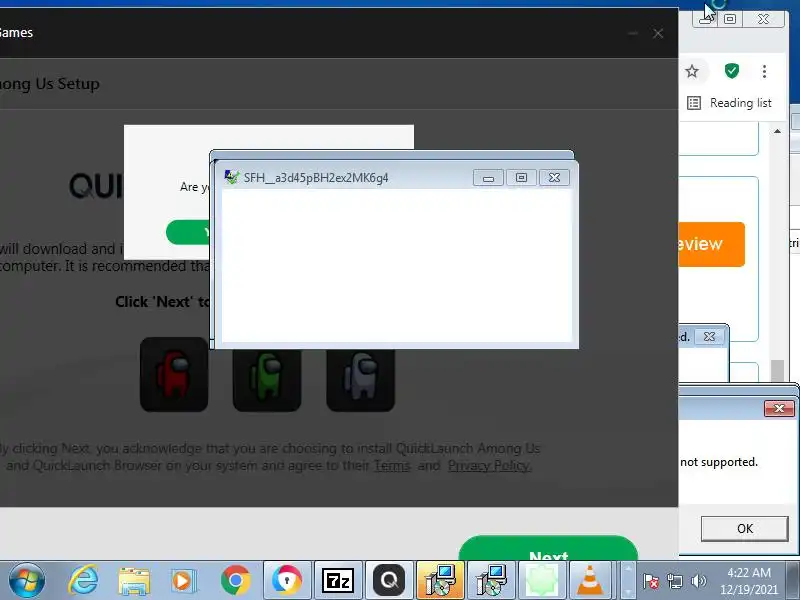Image resolution: width=800 pixels, height=600 pixels.
Task: Close the small popup behind Chrome page
Action: (x=709, y=337)
